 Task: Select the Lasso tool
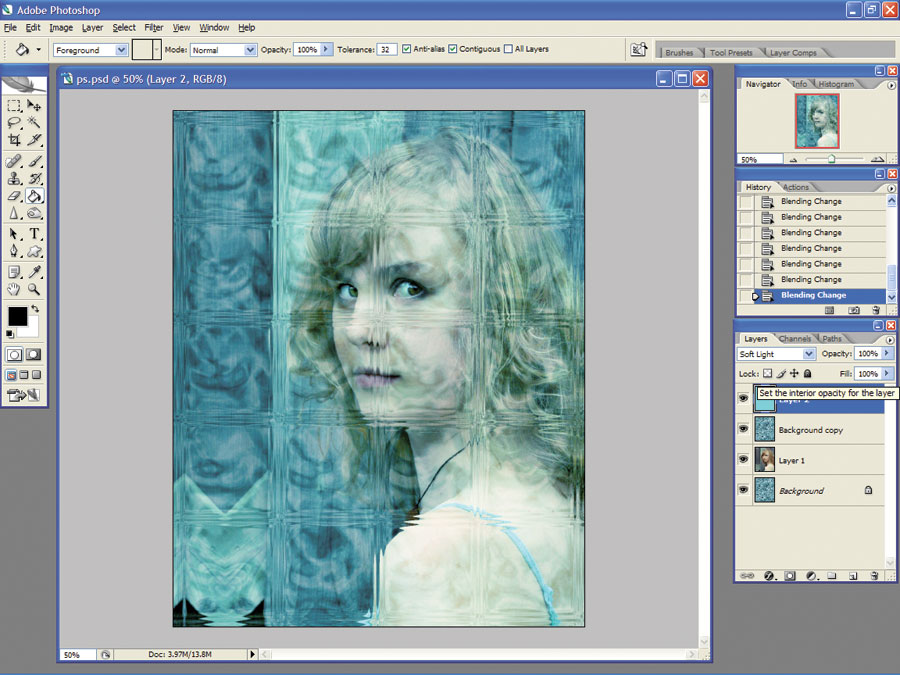(14, 122)
